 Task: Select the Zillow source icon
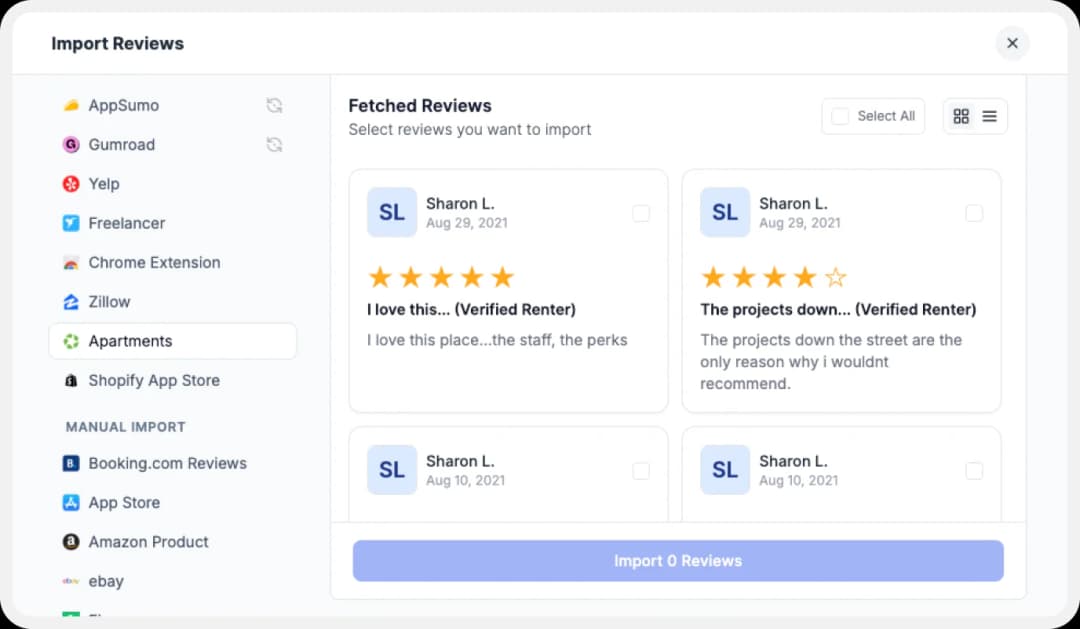70,301
